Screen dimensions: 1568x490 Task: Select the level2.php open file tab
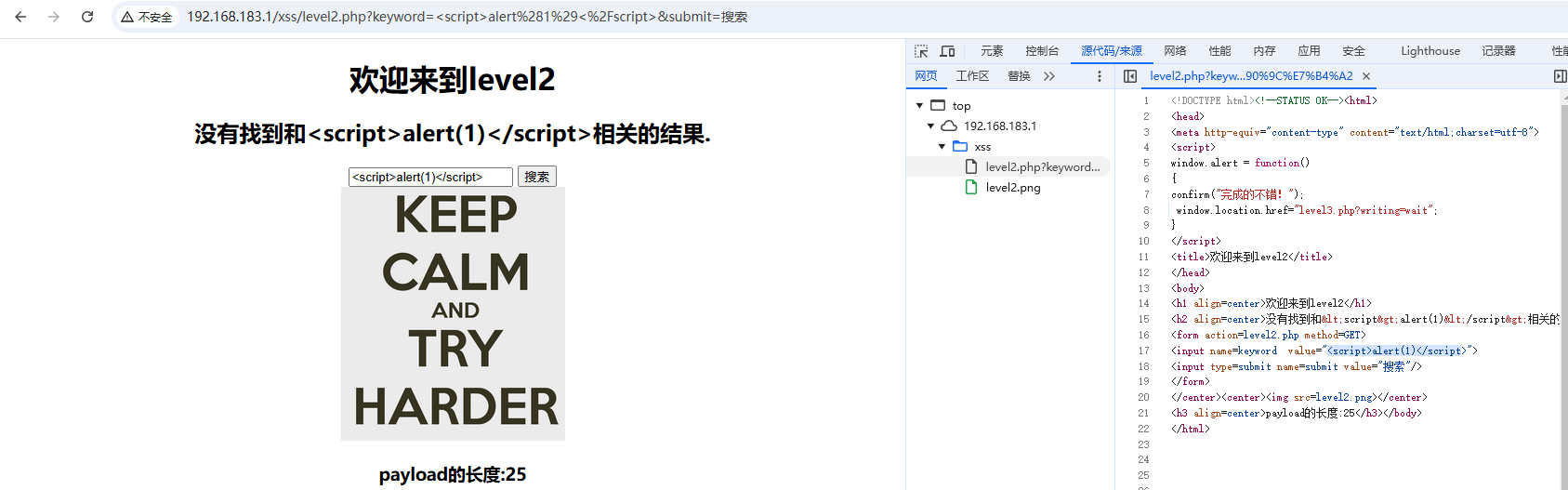1251,76
